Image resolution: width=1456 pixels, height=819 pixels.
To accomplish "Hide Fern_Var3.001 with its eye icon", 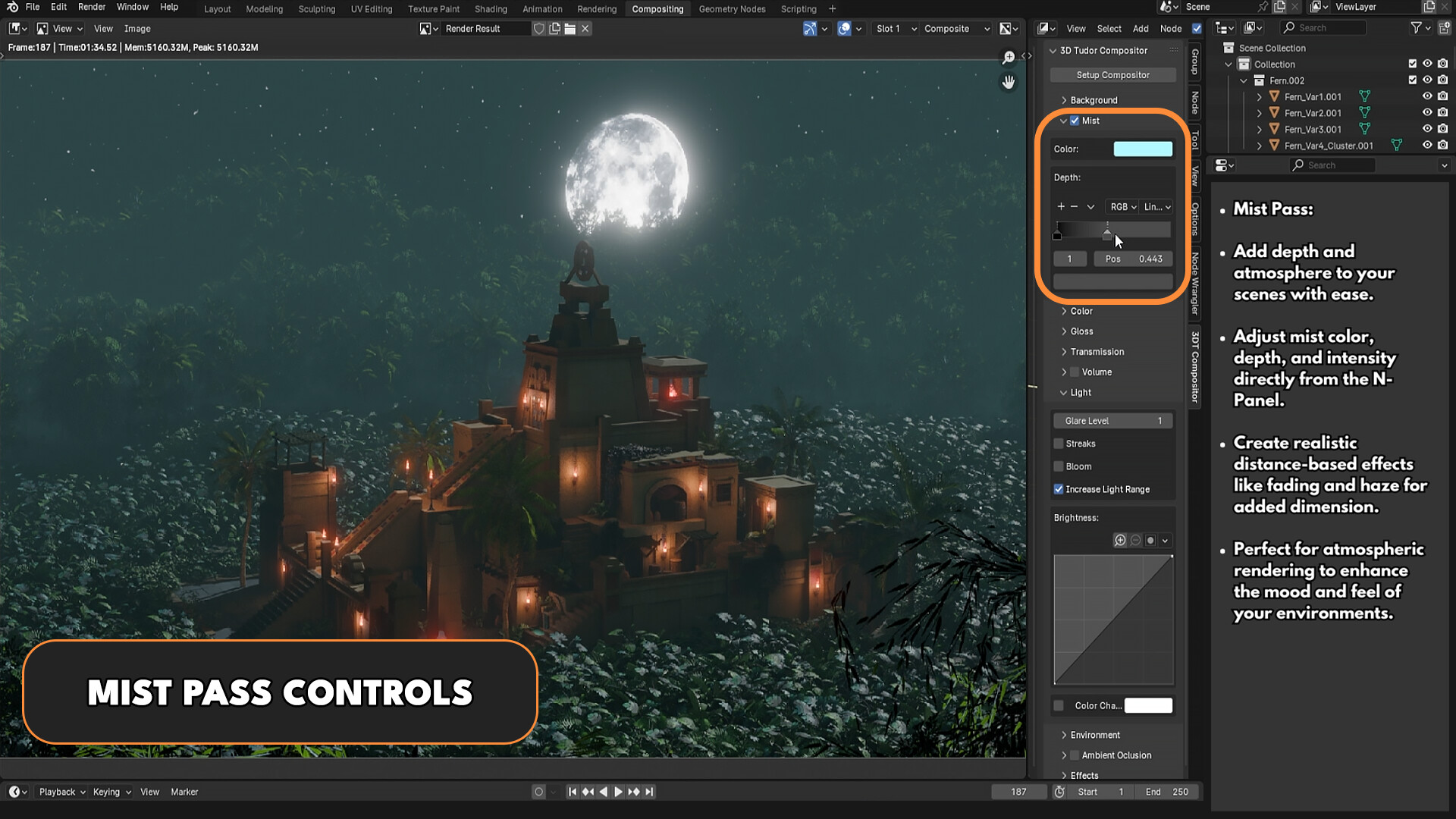I will 1428,129.
